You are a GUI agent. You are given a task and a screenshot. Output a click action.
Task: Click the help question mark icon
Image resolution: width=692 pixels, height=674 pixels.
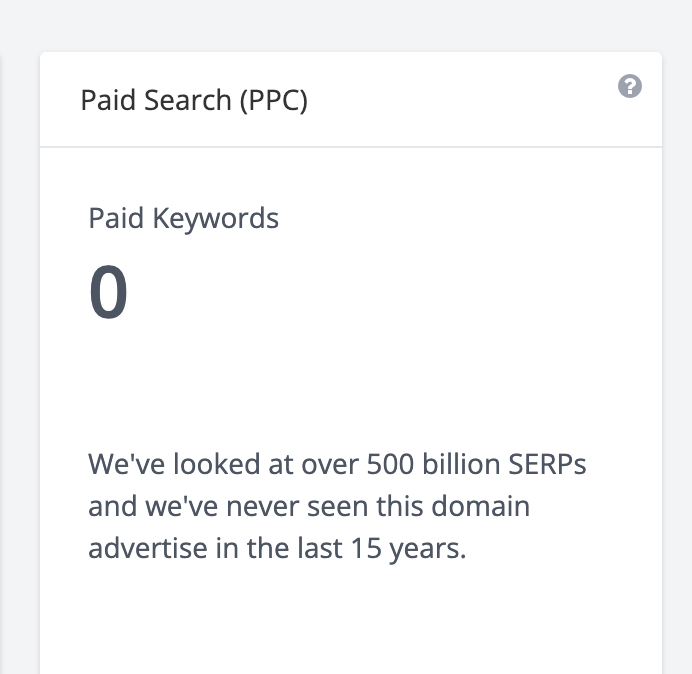point(629,86)
